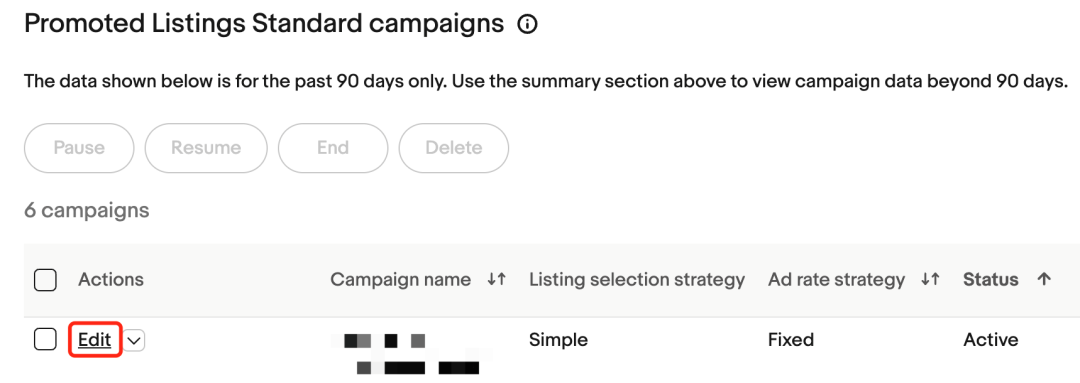
Task: Click the Delete button
Action: (x=454, y=148)
